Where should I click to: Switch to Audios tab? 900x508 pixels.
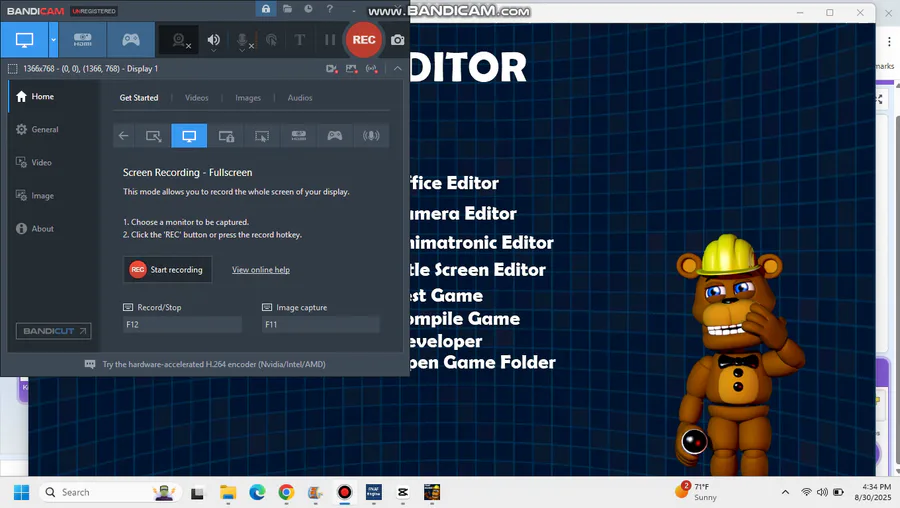click(300, 98)
